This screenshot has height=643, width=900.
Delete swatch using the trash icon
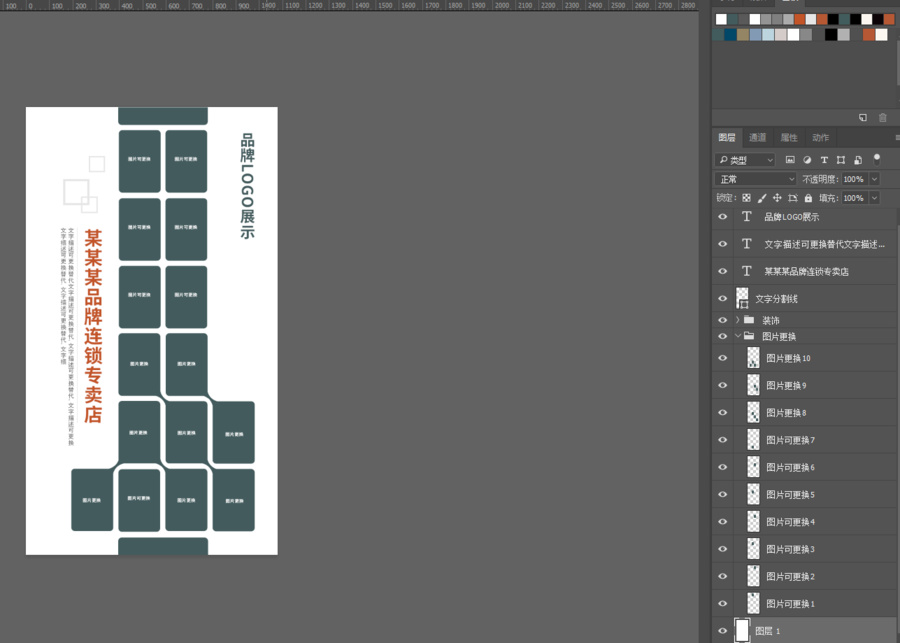click(883, 118)
